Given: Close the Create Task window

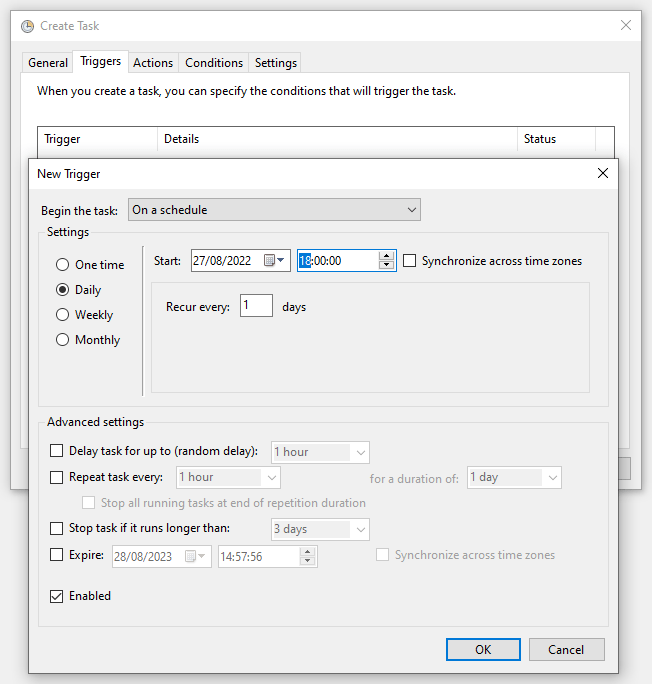Looking at the screenshot, I should click(x=626, y=25).
